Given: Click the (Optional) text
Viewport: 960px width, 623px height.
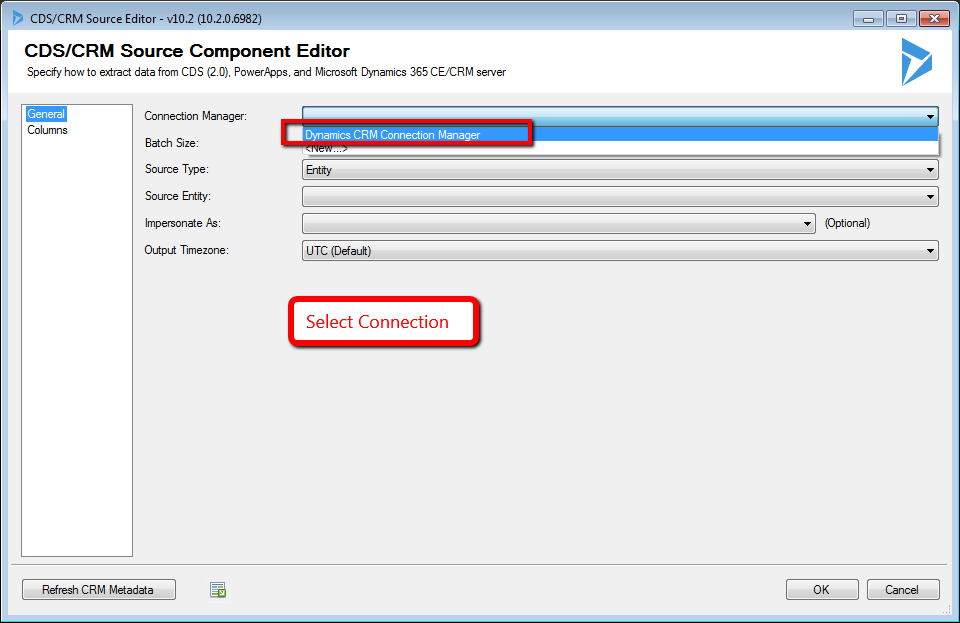Looking at the screenshot, I should 847,223.
